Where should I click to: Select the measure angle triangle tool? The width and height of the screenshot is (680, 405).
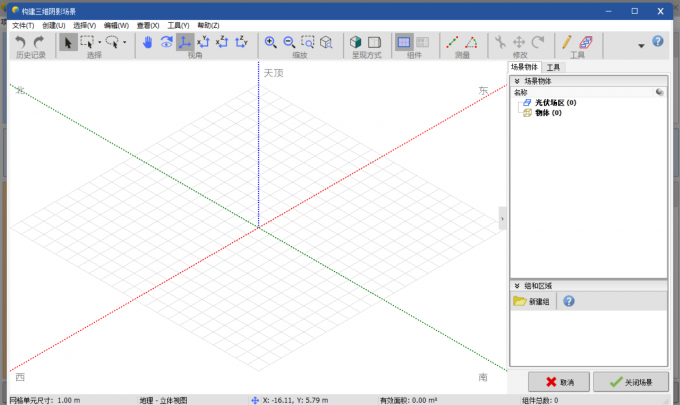click(471, 42)
